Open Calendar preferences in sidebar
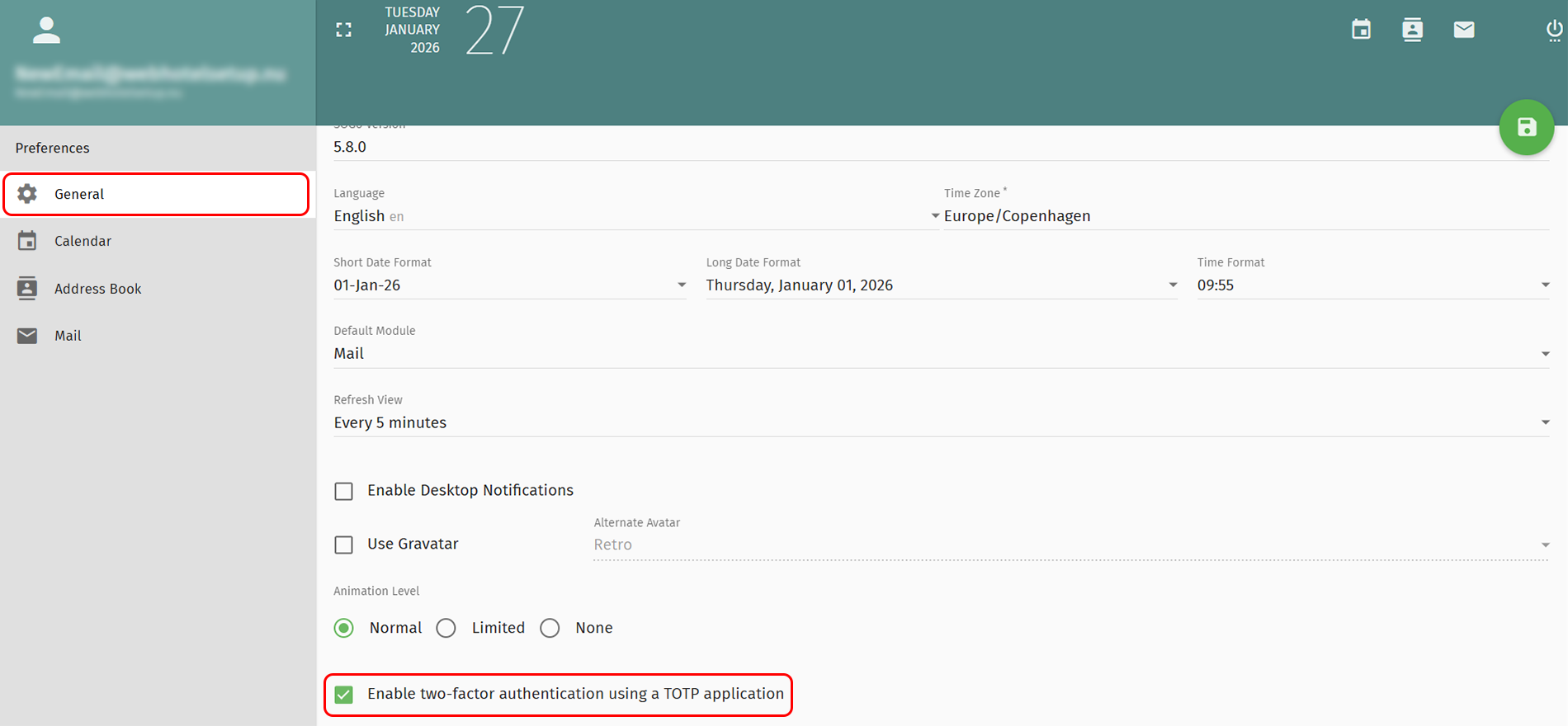Image resolution: width=1568 pixels, height=726 pixels. (83, 242)
